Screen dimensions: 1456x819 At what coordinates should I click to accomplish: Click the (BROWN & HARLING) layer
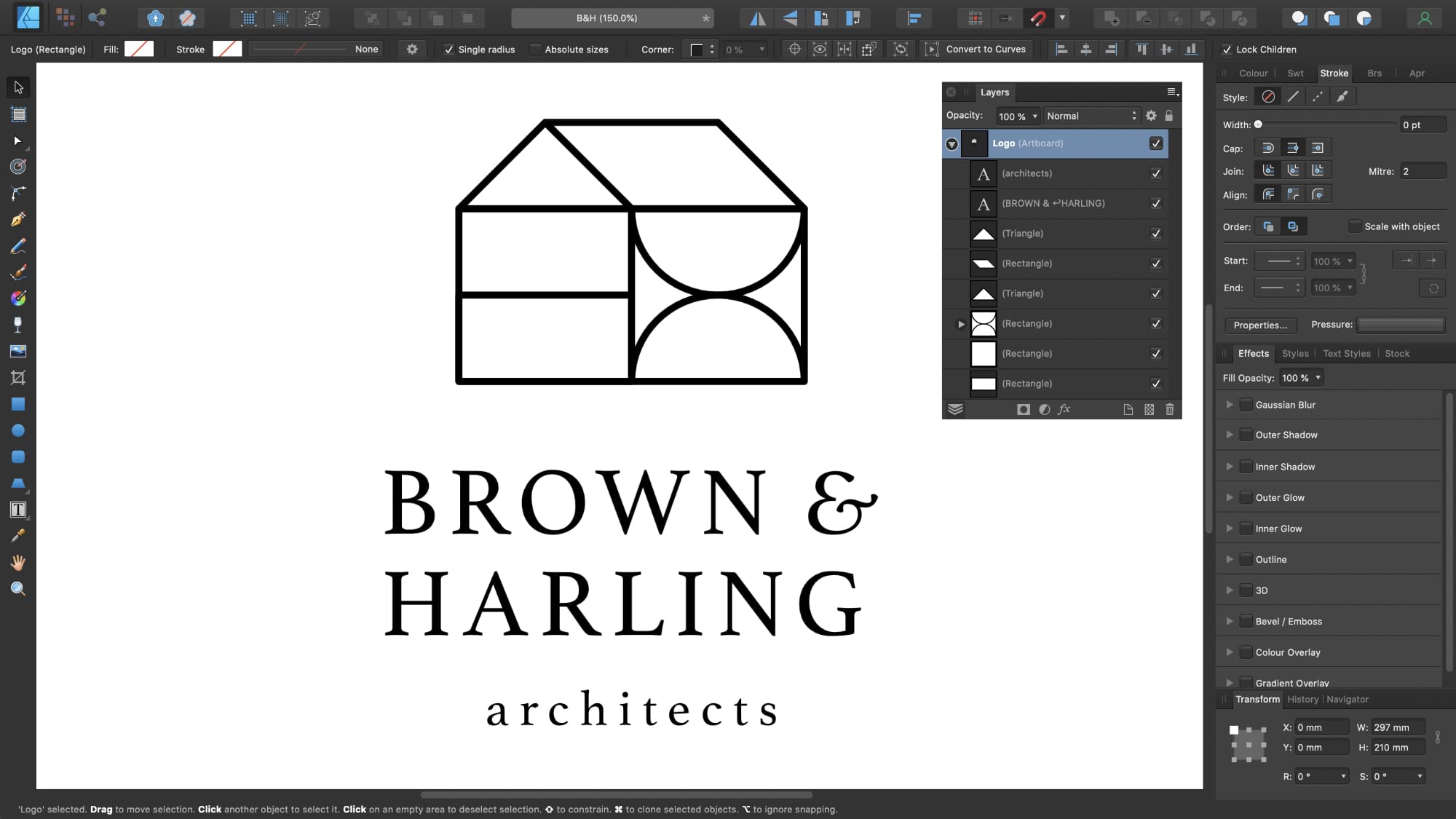pyautogui.click(x=1053, y=203)
